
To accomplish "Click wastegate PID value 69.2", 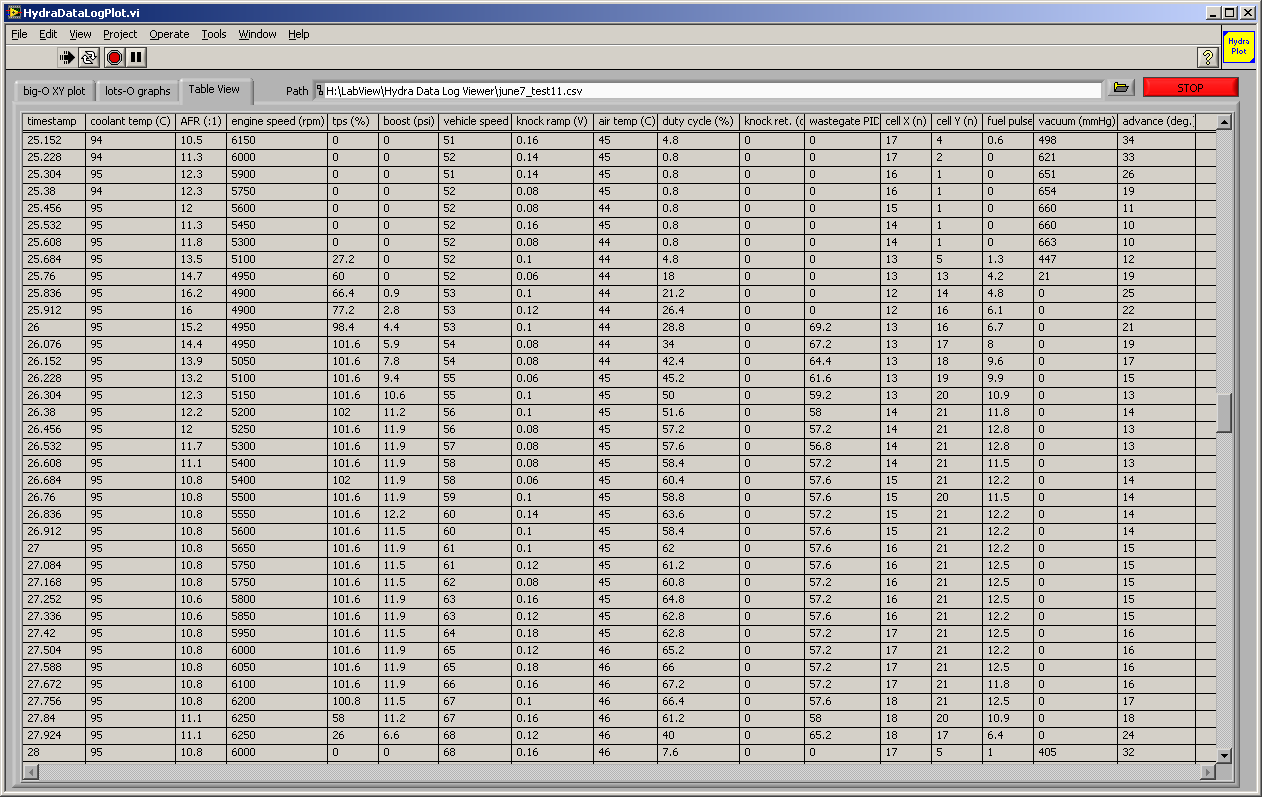I will point(843,327).
